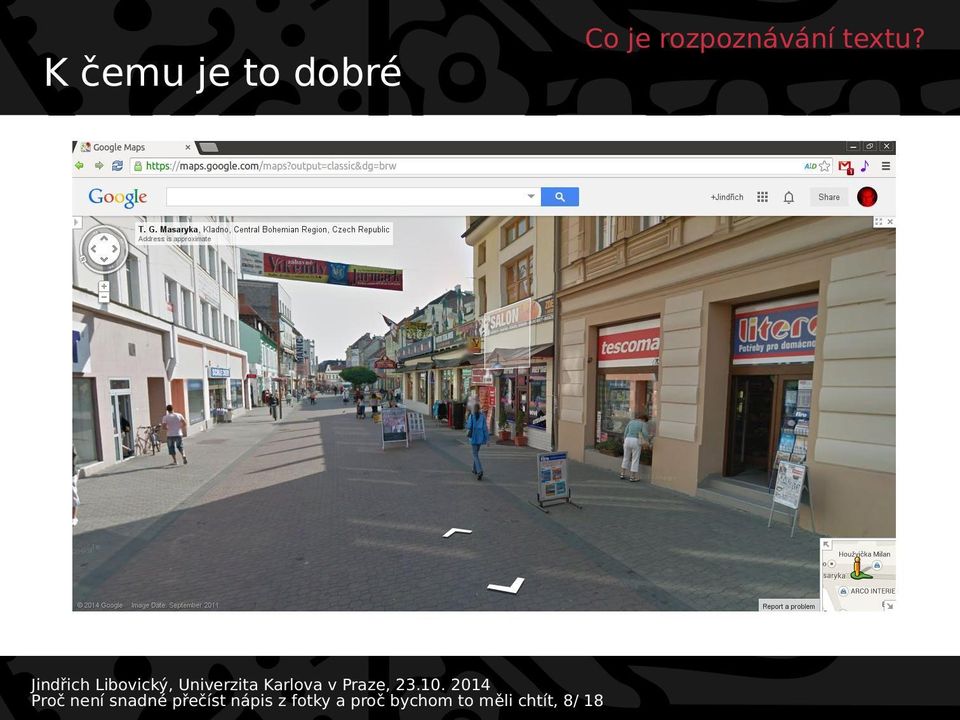Click the backward navigation chevron on street
The image size is (960, 720).
coord(506,586)
